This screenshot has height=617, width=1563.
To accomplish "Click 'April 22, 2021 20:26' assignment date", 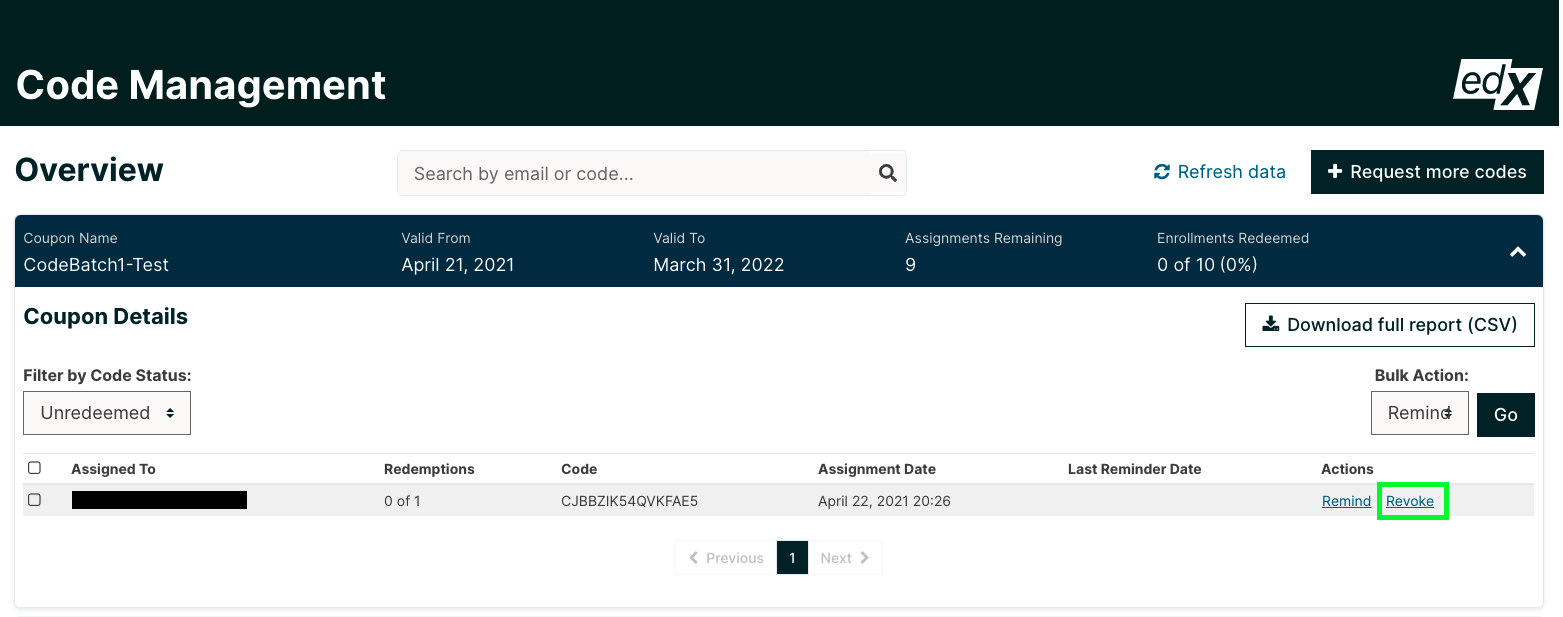I will (x=883, y=501).
